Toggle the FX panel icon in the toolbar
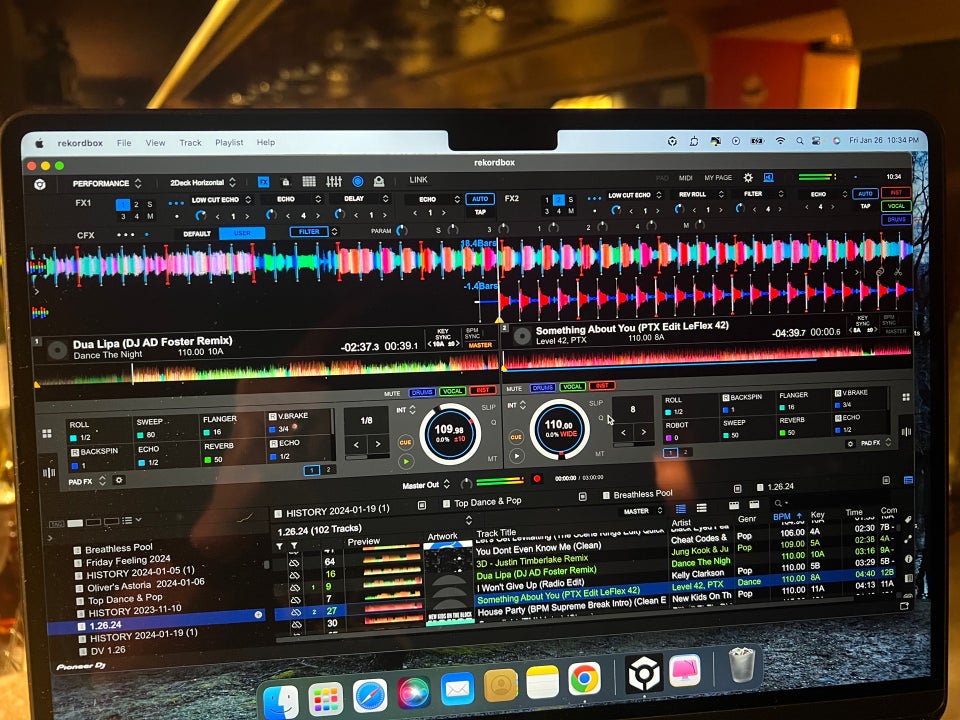The width and height of the screenshot is (960, 720). click(x=263, y=182)
